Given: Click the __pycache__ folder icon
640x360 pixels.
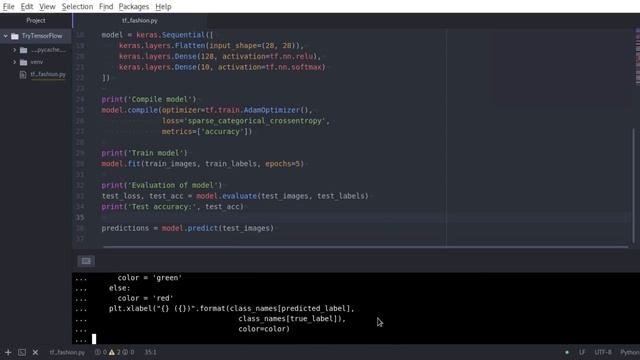Looking at the screenshot, I should coord(24,50).
